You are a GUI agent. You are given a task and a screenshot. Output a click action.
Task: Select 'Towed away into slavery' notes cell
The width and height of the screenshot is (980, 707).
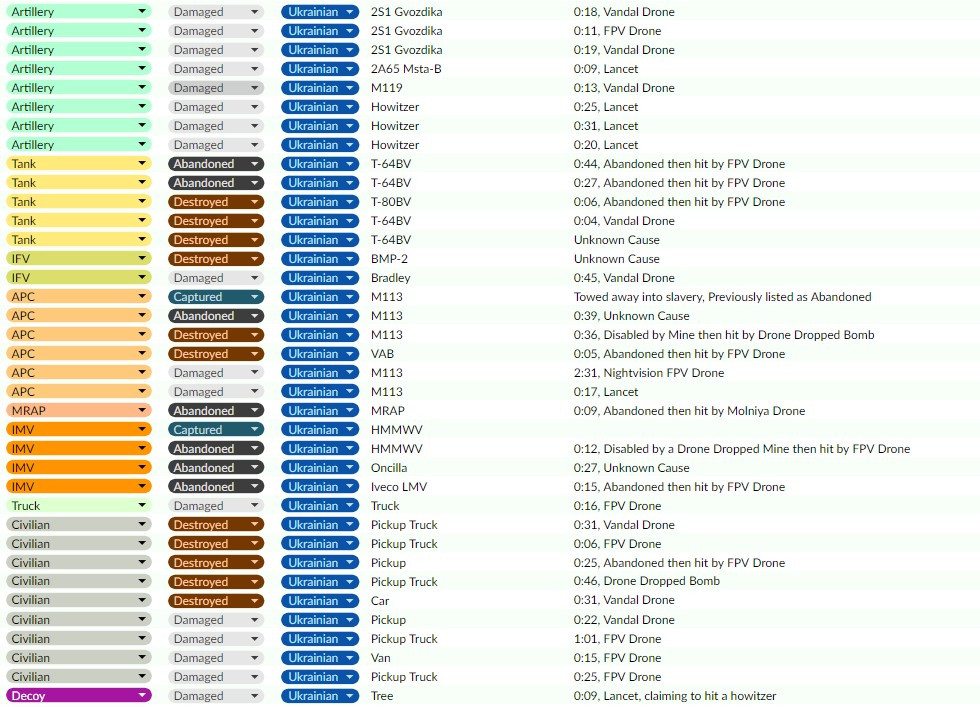(722, 297)
